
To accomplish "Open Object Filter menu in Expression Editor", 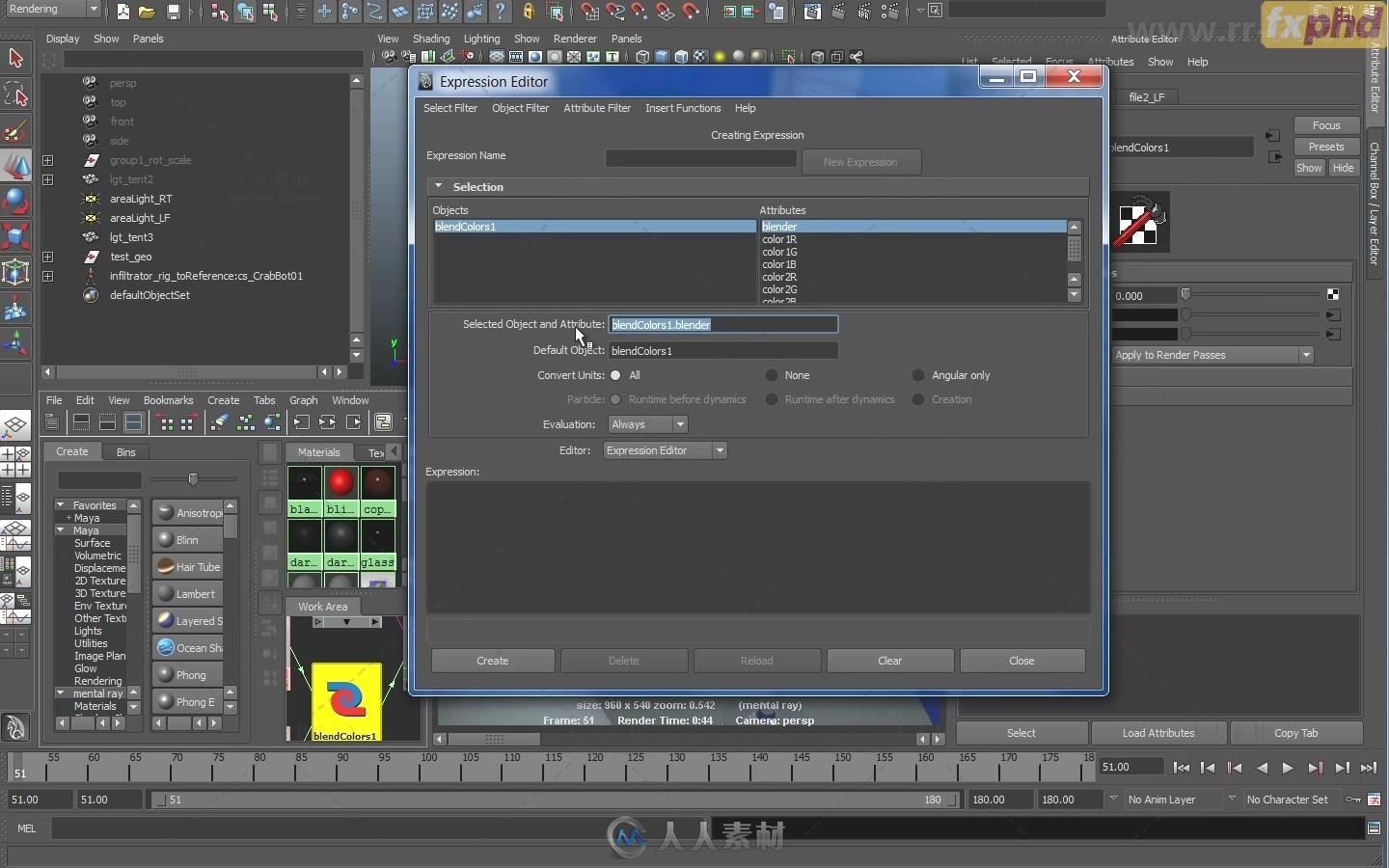I will coord(520,108).
